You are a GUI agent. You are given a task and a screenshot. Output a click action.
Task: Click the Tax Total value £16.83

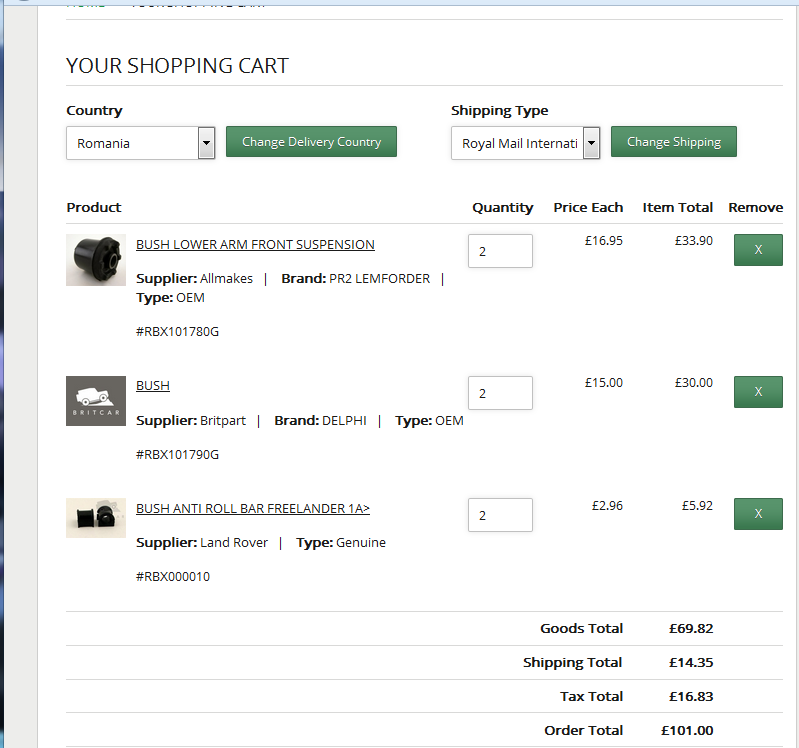(x=691, y=697)
